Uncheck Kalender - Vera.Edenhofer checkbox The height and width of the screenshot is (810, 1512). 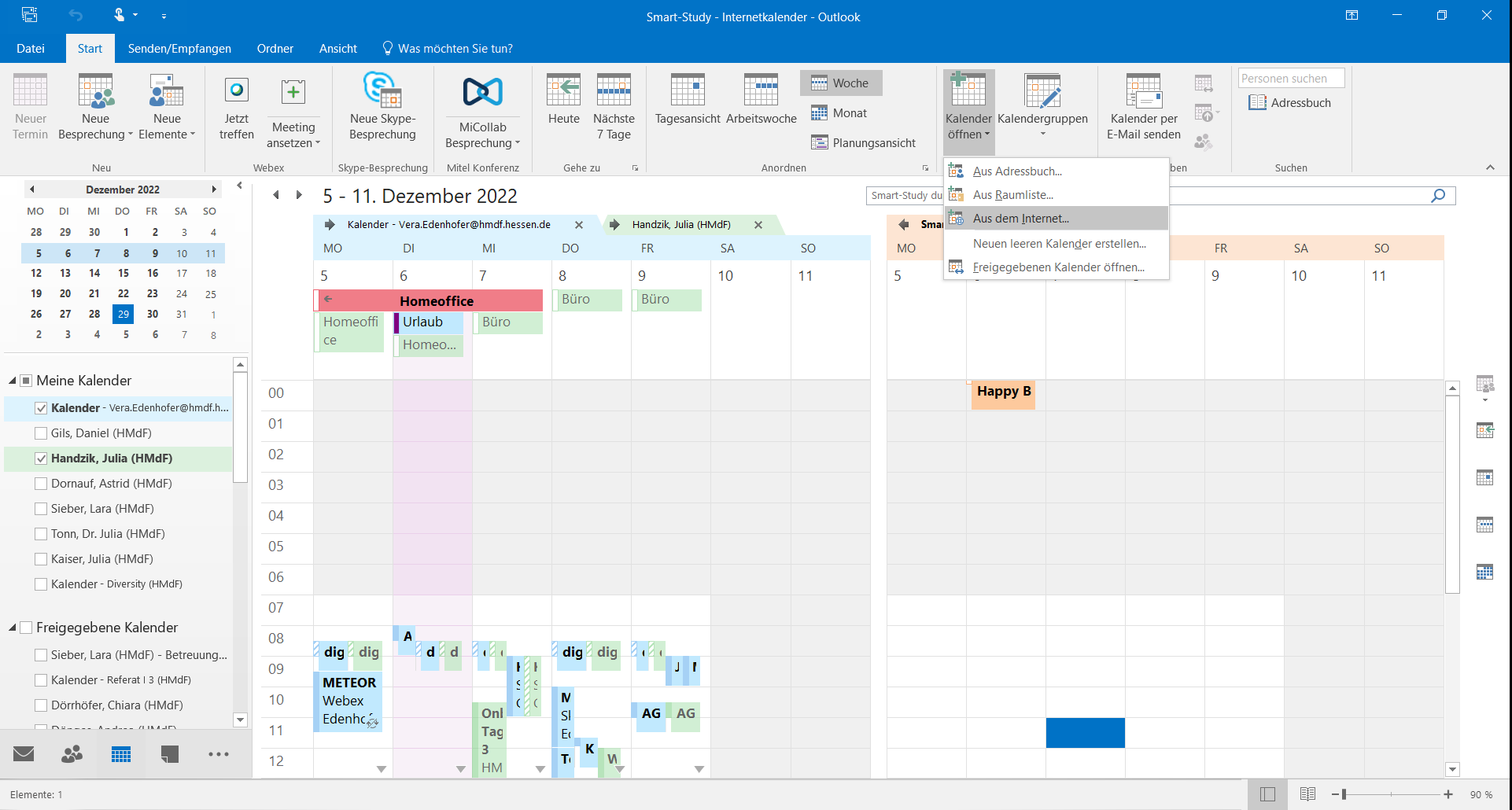pyautogui.click(x=41, y=408)
